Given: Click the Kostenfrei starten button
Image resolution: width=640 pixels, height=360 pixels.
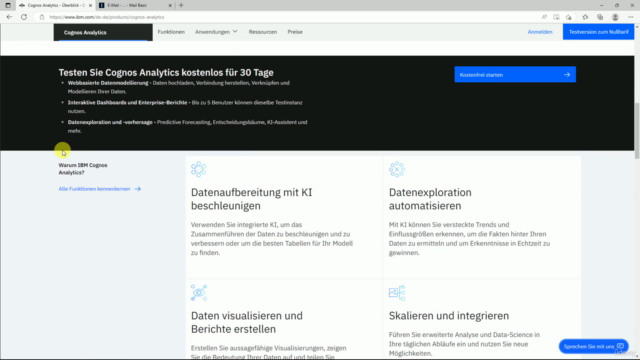Looking at the screenshot, I should 515,75.
